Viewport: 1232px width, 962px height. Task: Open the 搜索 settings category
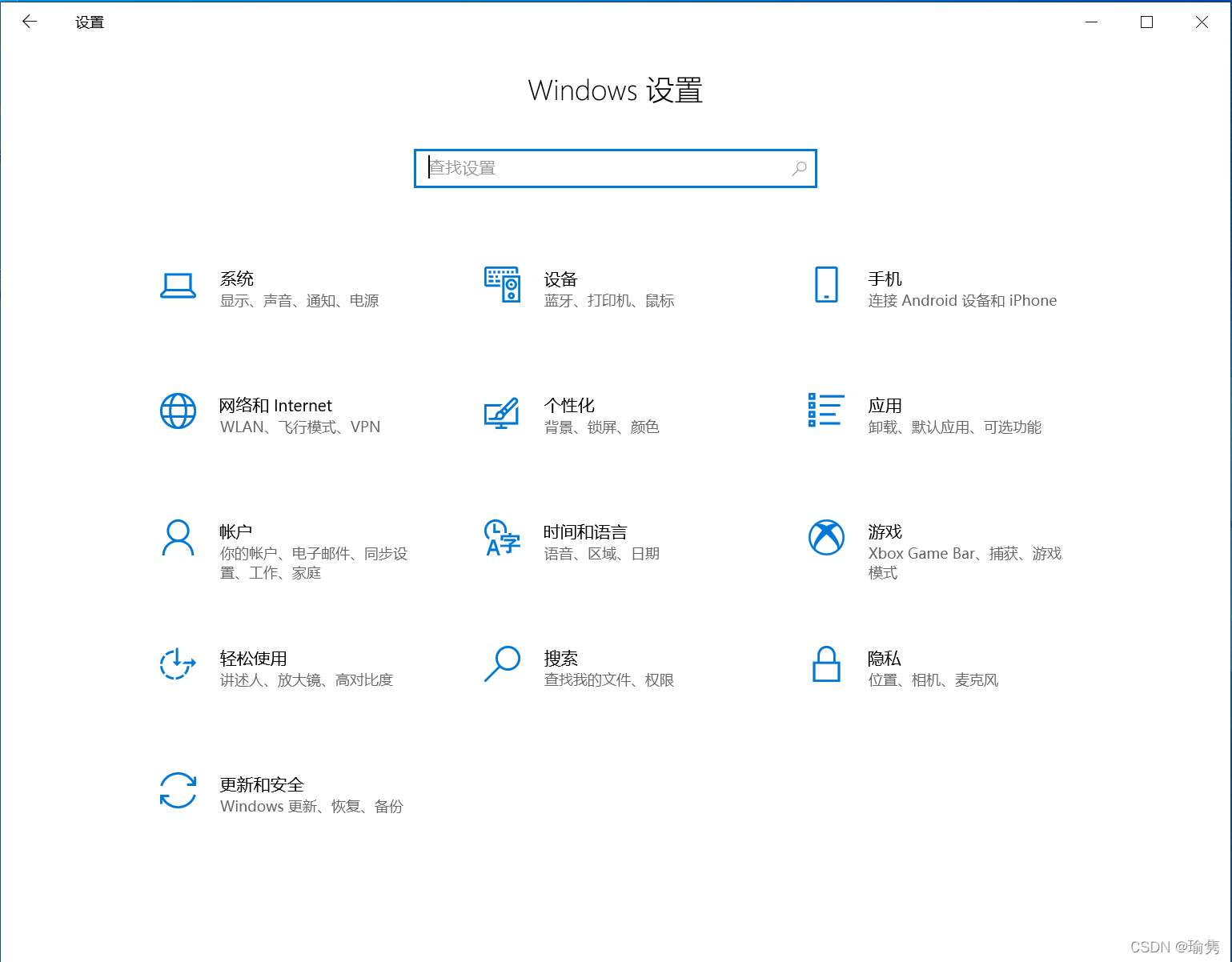[580, 668]
